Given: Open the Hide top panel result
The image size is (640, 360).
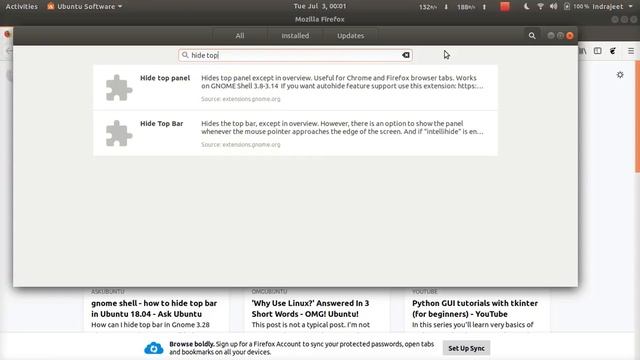Looking at the screenshot, I should click(x=295, y=87).
